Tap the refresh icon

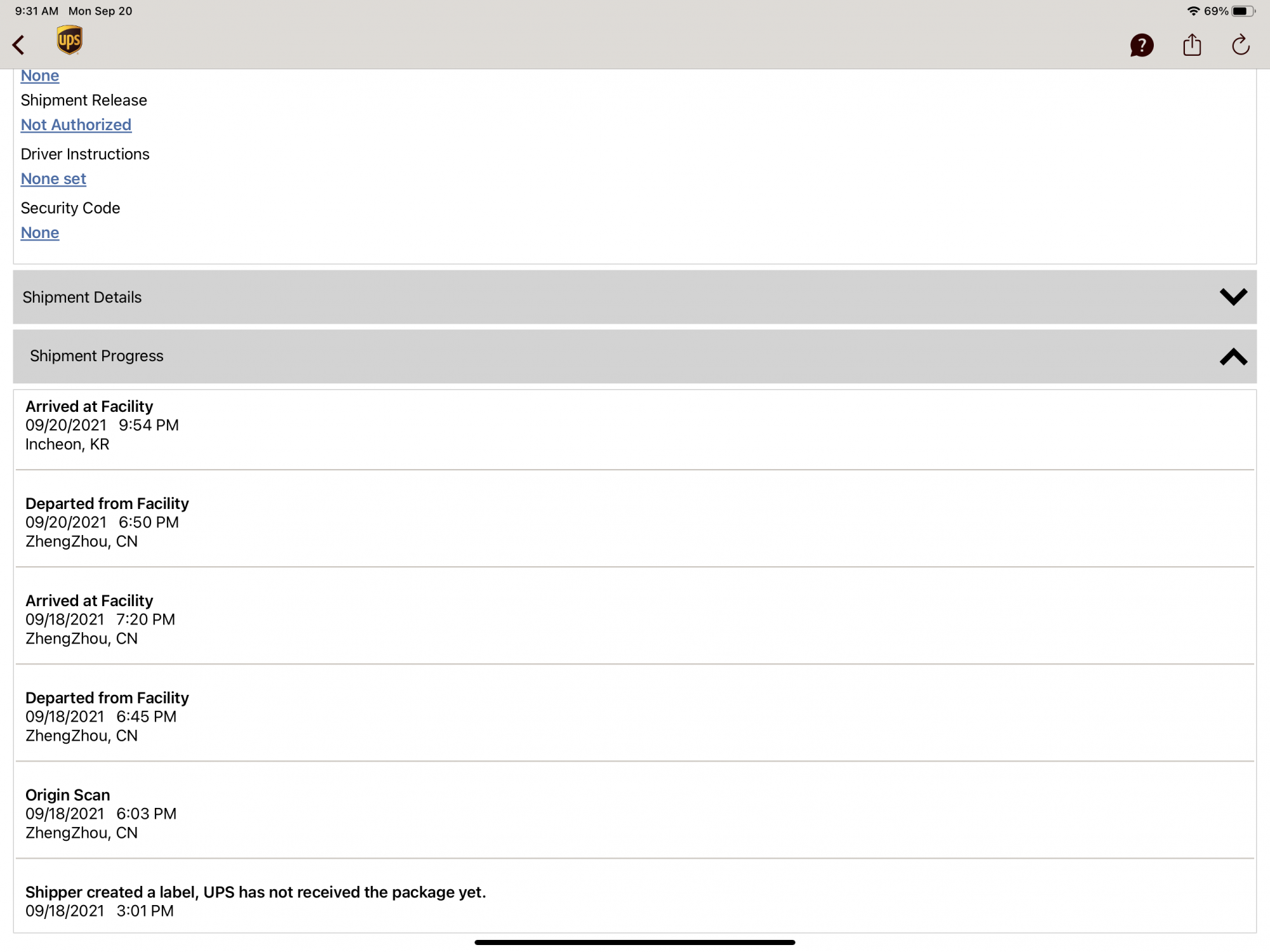tap(1240, 45)
